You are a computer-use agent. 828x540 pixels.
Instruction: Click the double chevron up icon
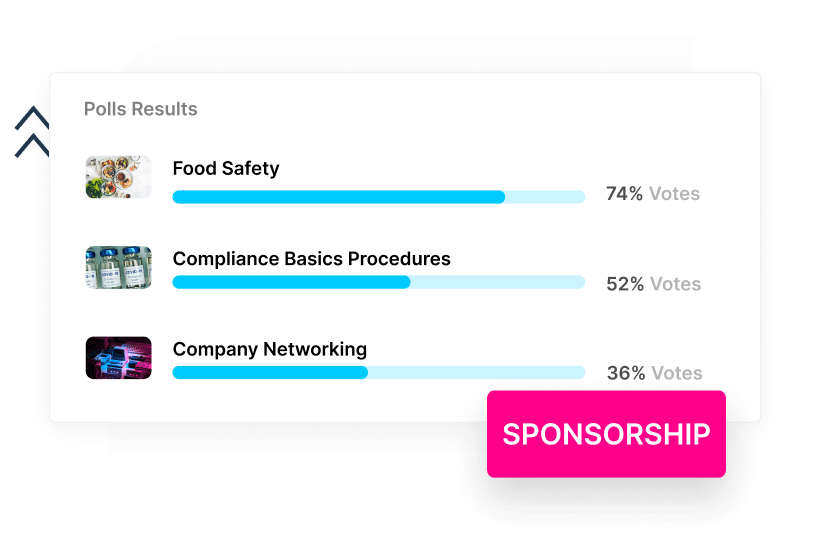pos(32,132)
